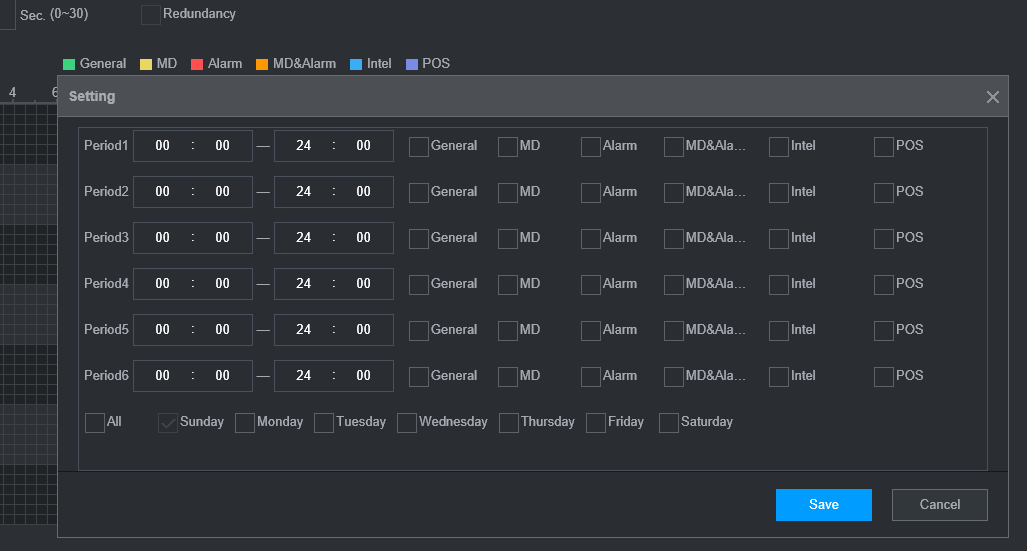This screenshot has width=1027, height=551.
Task: Toggle the Redundancy checkbox
Action: coord(151,15)
